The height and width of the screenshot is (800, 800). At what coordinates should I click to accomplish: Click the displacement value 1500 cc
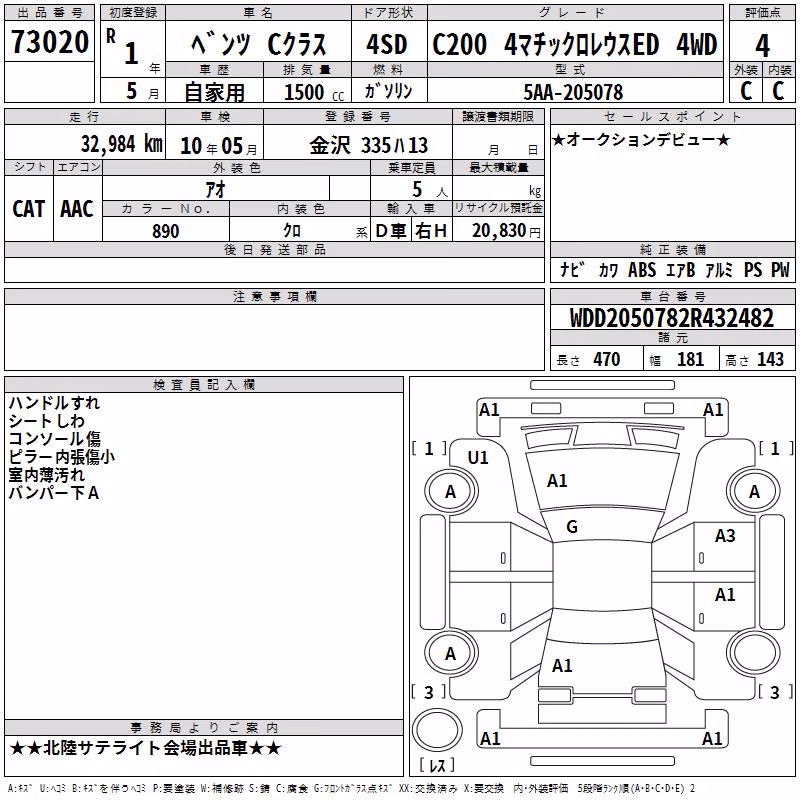tap(314, 92)
